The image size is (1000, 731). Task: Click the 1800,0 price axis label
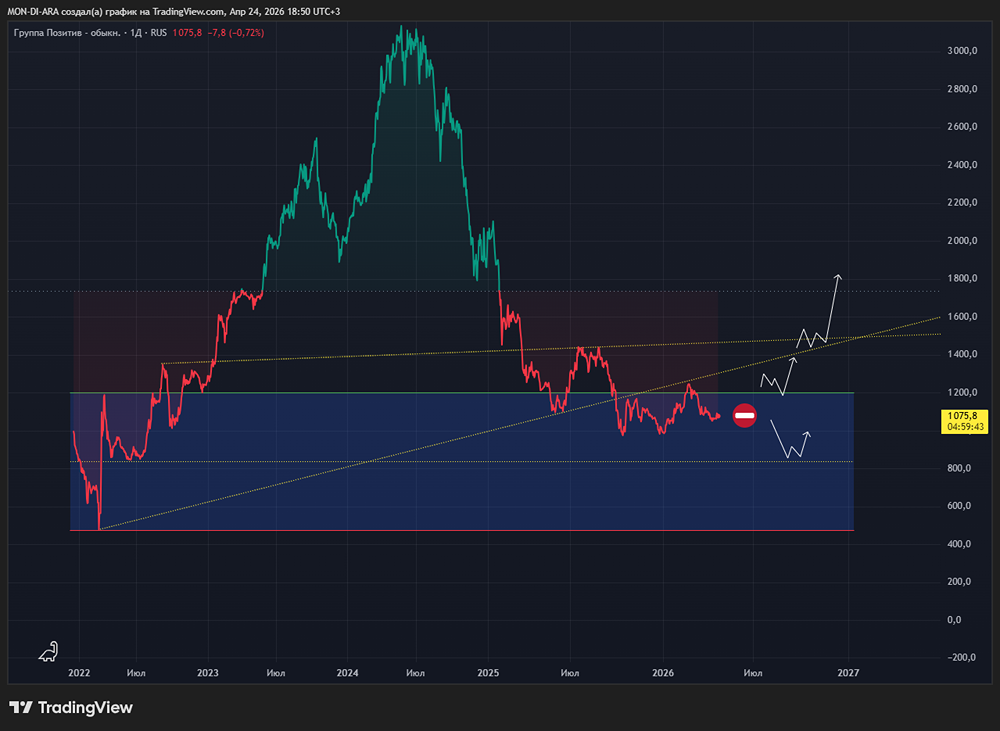pos(962,278)
